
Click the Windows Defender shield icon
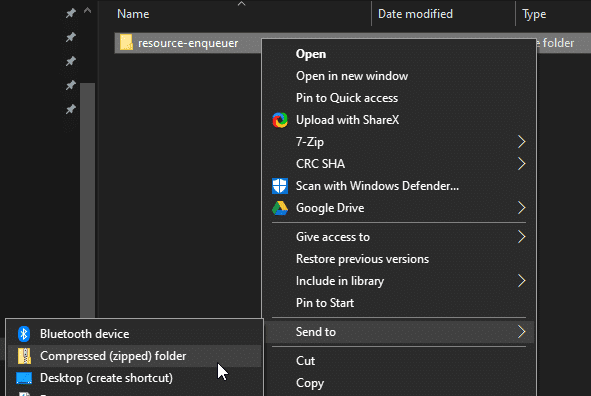[x=280, y=186]
